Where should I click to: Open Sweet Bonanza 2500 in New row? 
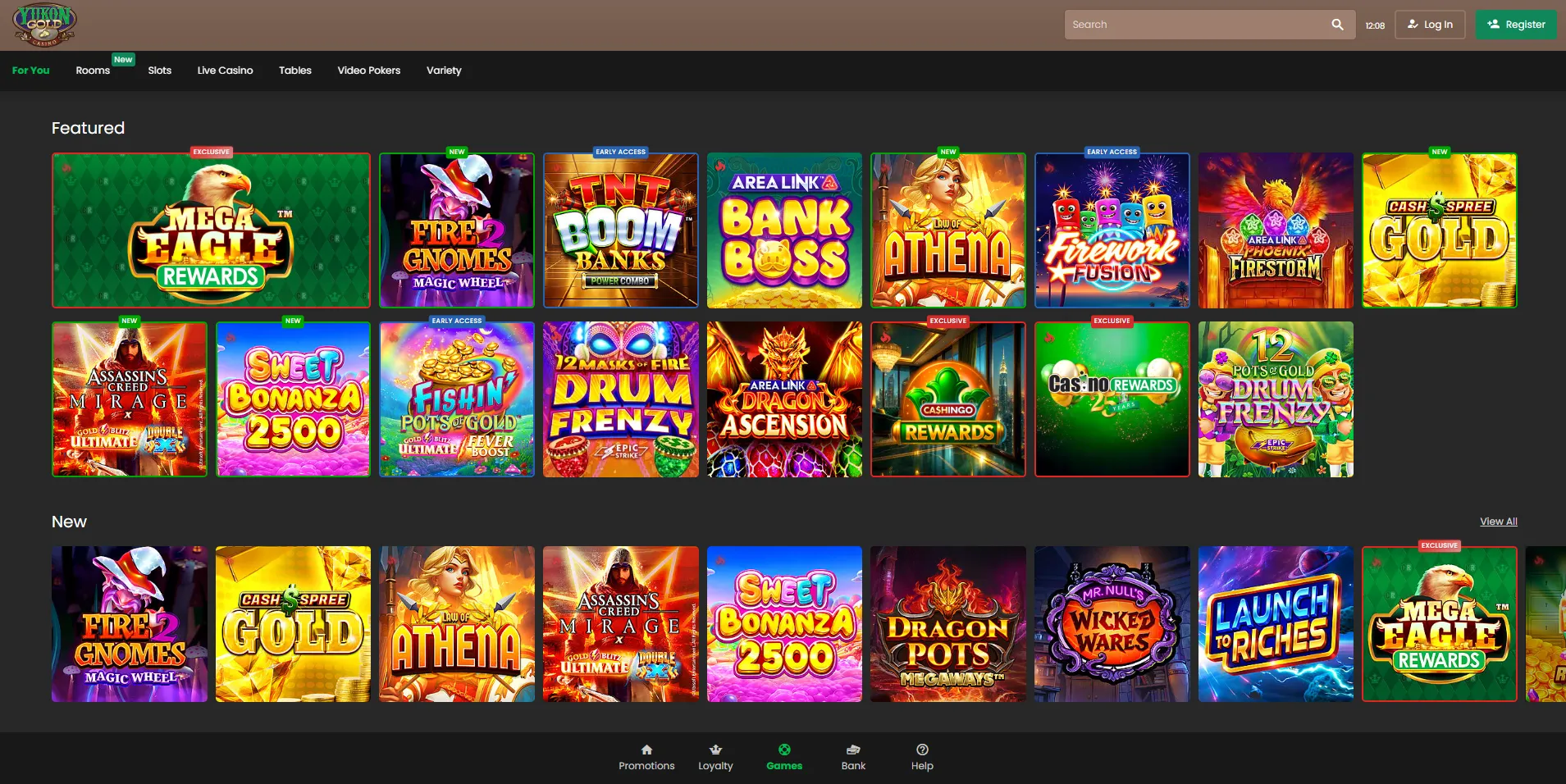coord(784,624)
